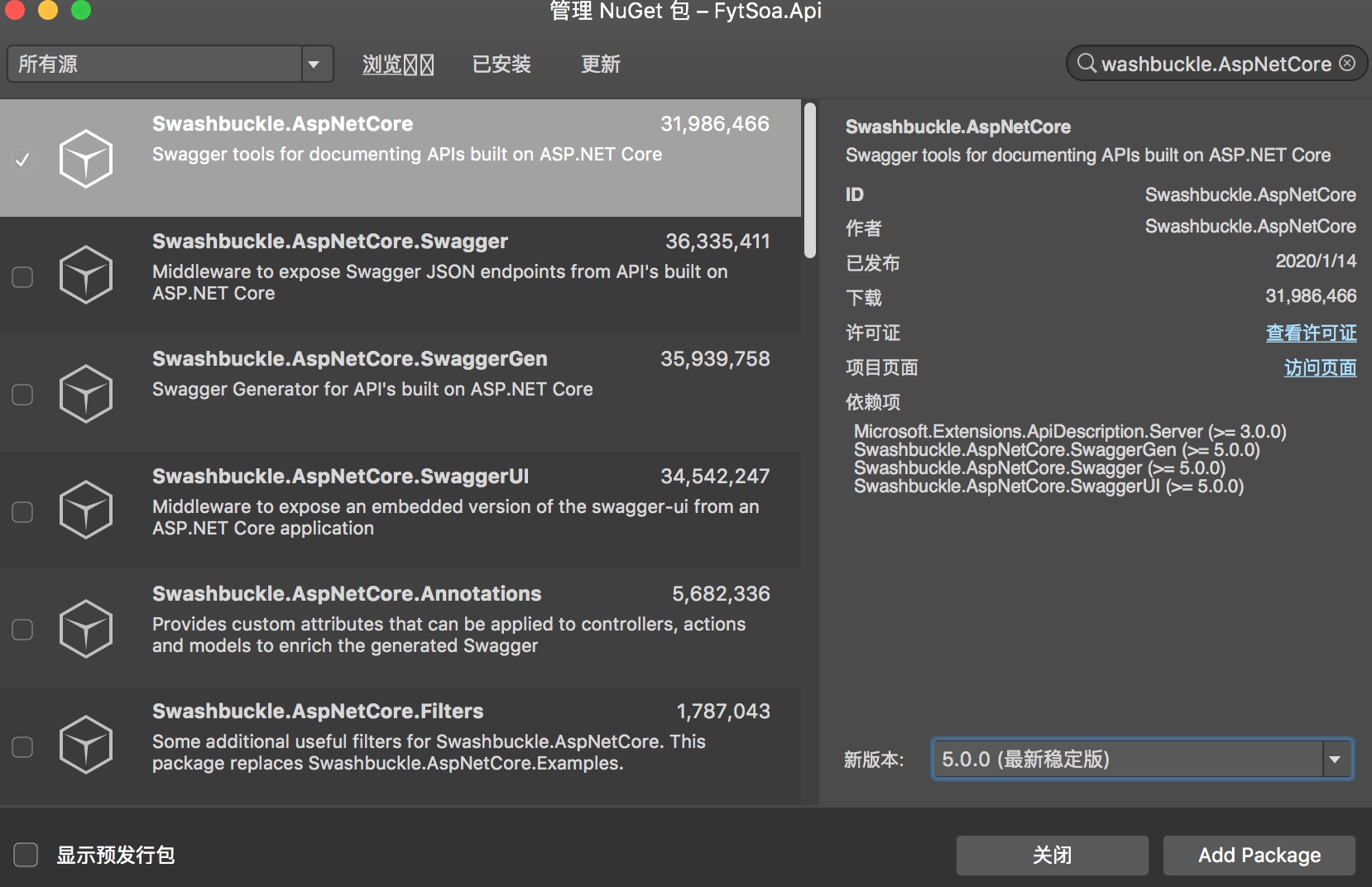Click the yellow minimize window button
The height and width of the screenshot is (887, 1372).
click(x=48, y=9)
